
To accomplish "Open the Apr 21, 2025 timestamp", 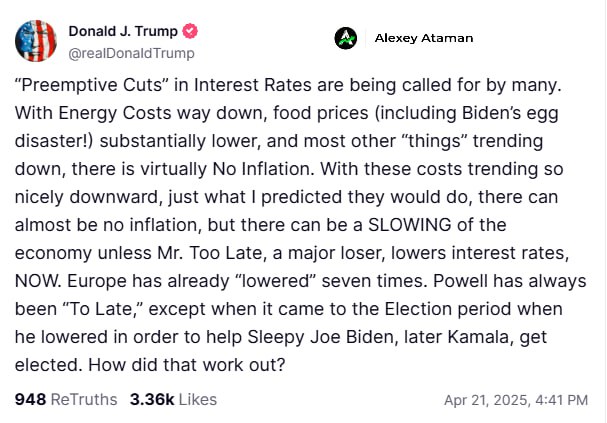I will coord(516,400).
